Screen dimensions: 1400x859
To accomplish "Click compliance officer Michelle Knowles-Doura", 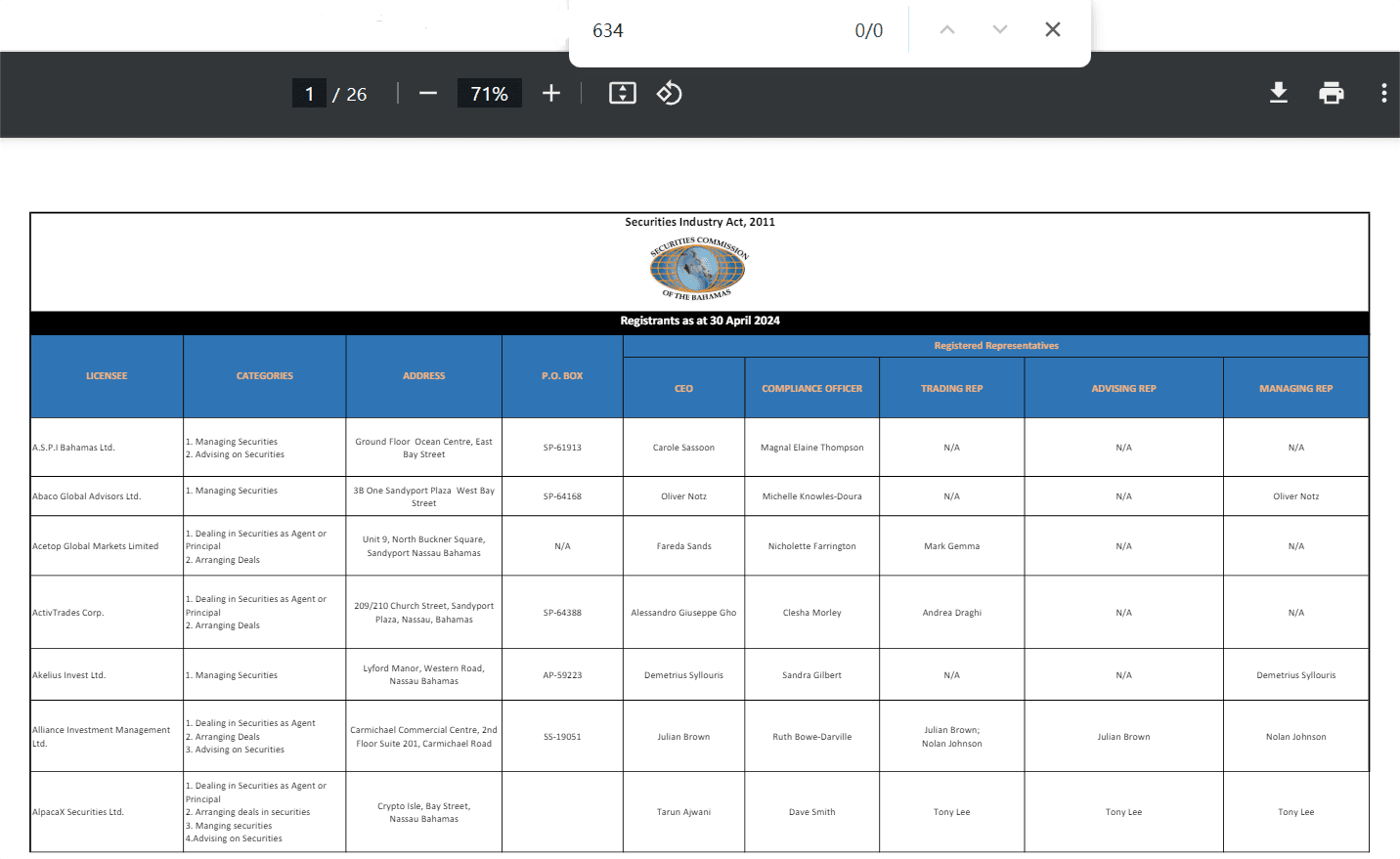I will (x=812, y=496).
